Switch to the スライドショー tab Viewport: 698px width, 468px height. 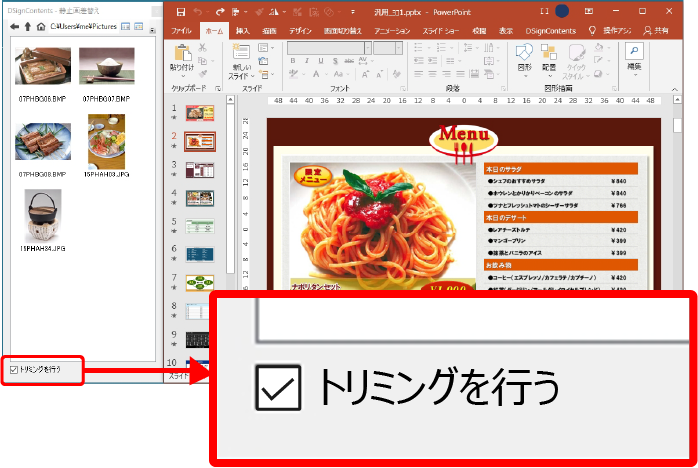pos(441,31)
